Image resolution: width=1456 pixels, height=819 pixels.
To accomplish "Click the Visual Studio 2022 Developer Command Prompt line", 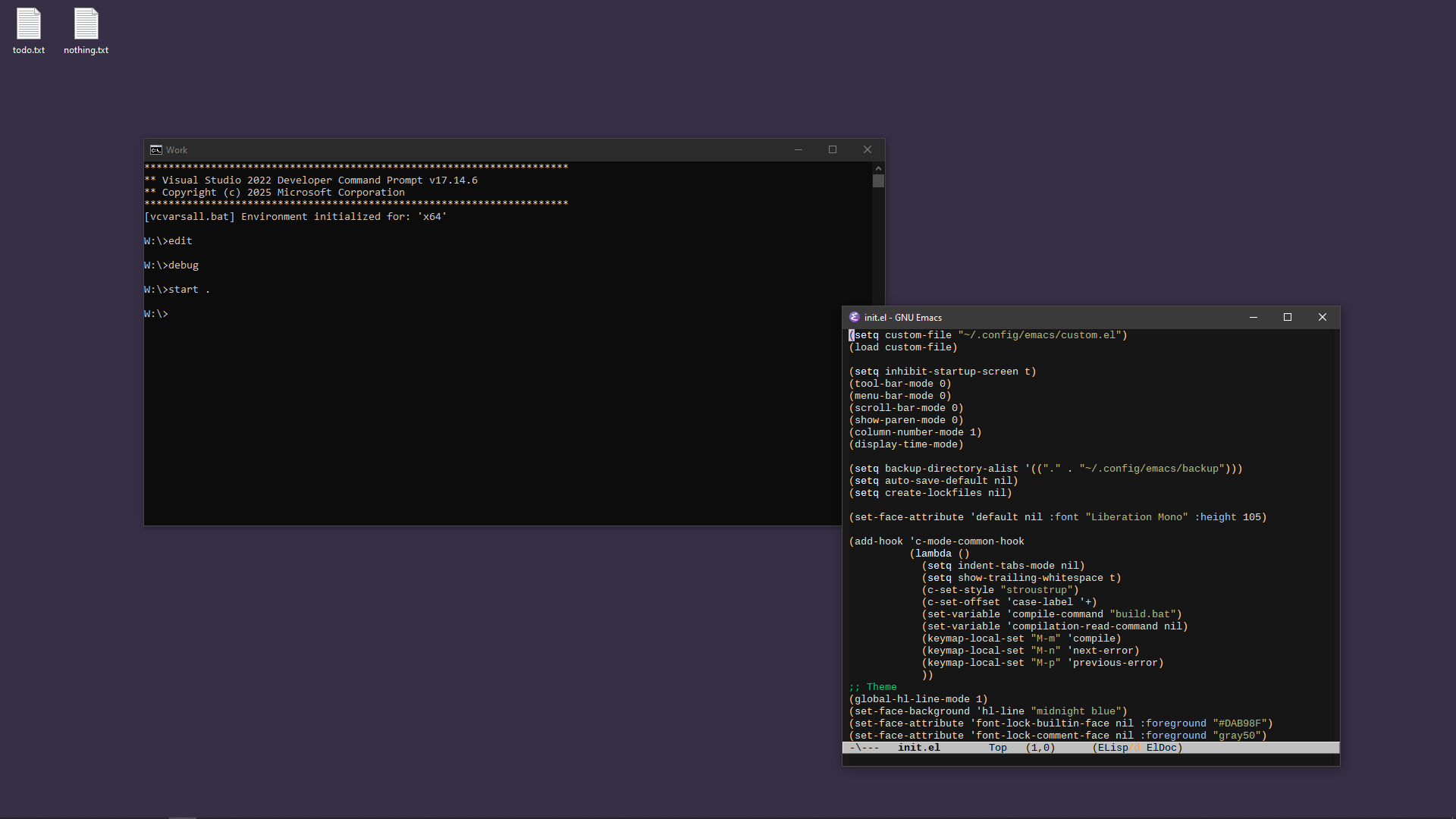I will pos(311,180).
